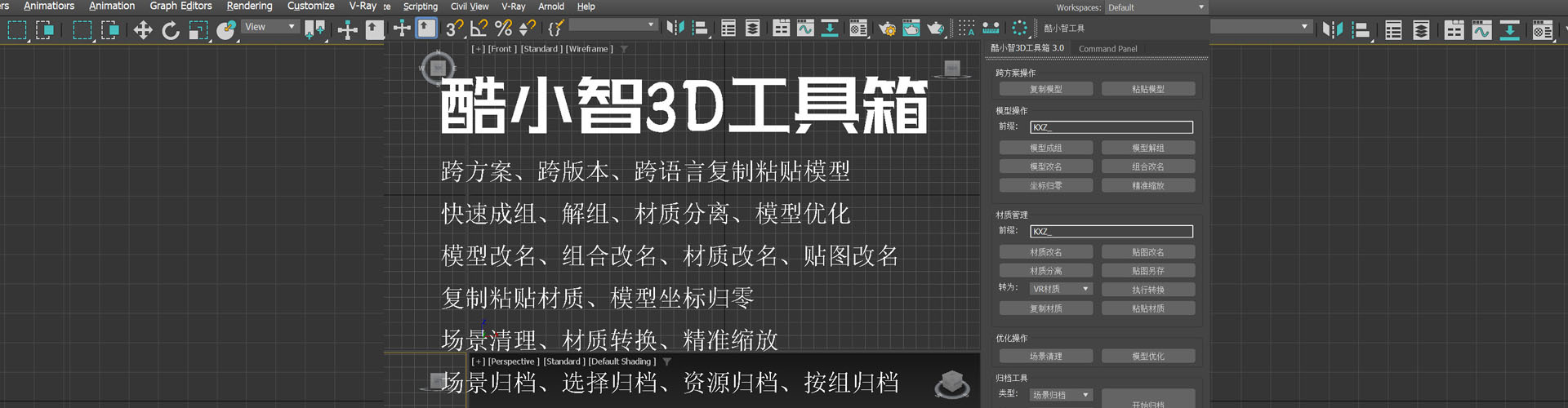Toggle Angle Snap
Image resolution: width=1568 pixels, height=408 pixels.
(479, 29)
